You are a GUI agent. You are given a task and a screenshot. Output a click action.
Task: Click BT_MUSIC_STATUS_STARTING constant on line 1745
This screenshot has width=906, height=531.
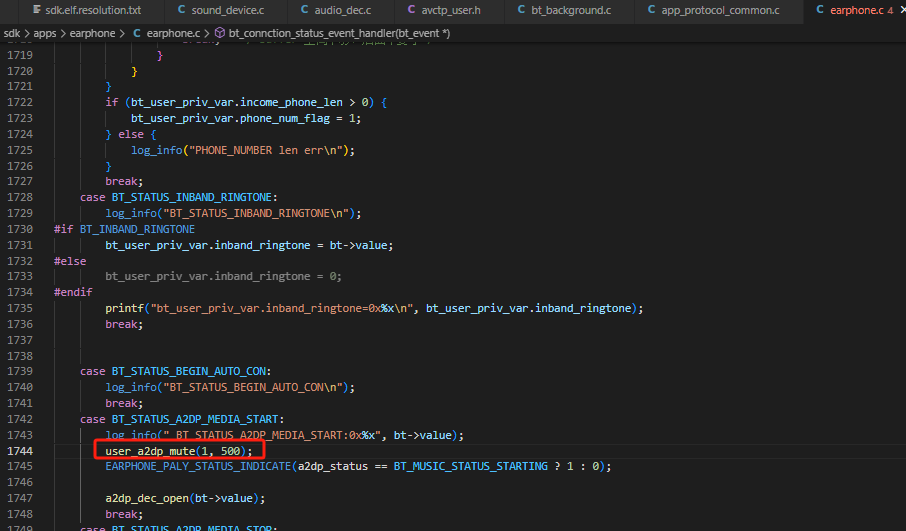pos(470,466)
